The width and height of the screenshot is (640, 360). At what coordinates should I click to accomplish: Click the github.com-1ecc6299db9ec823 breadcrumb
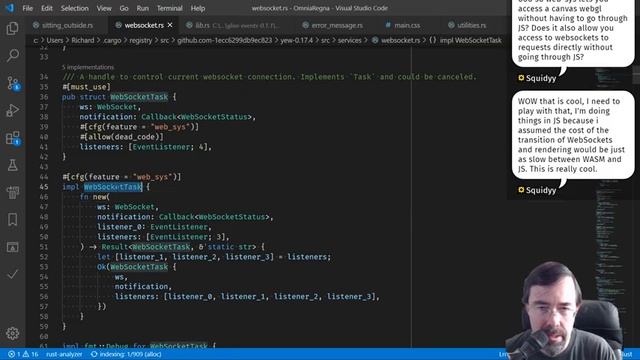(x=224, y=40)
